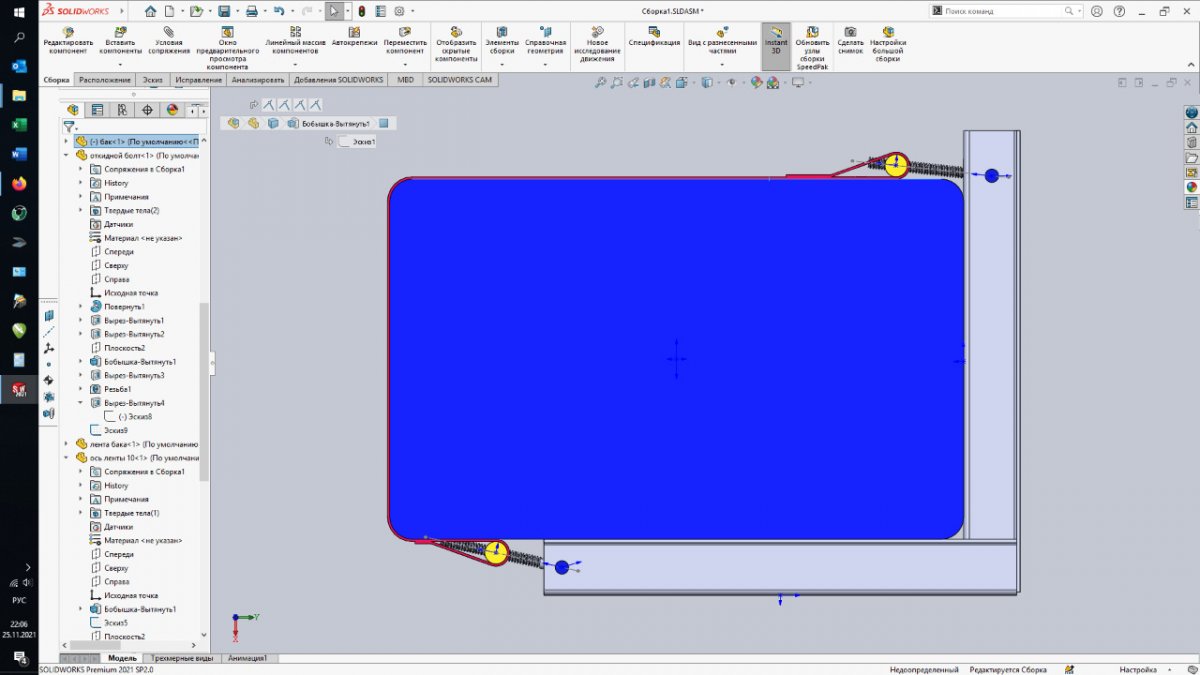Viewport: 1200px width, 675px height.
Task: Open Настройки большой сборки
Action: point(888,45)
